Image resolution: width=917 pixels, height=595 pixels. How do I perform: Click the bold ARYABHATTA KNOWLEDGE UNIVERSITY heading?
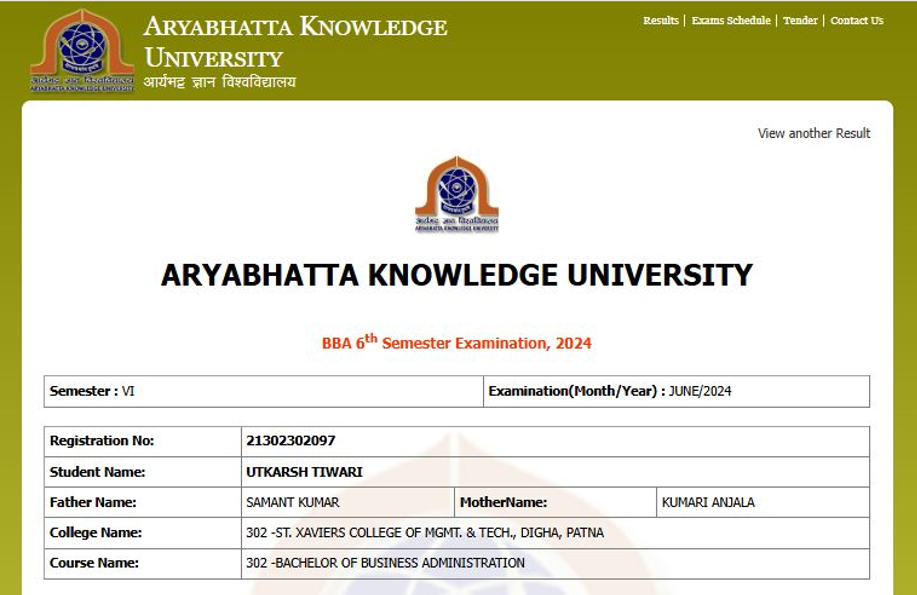pyautogui.click(x=457, y=275)
